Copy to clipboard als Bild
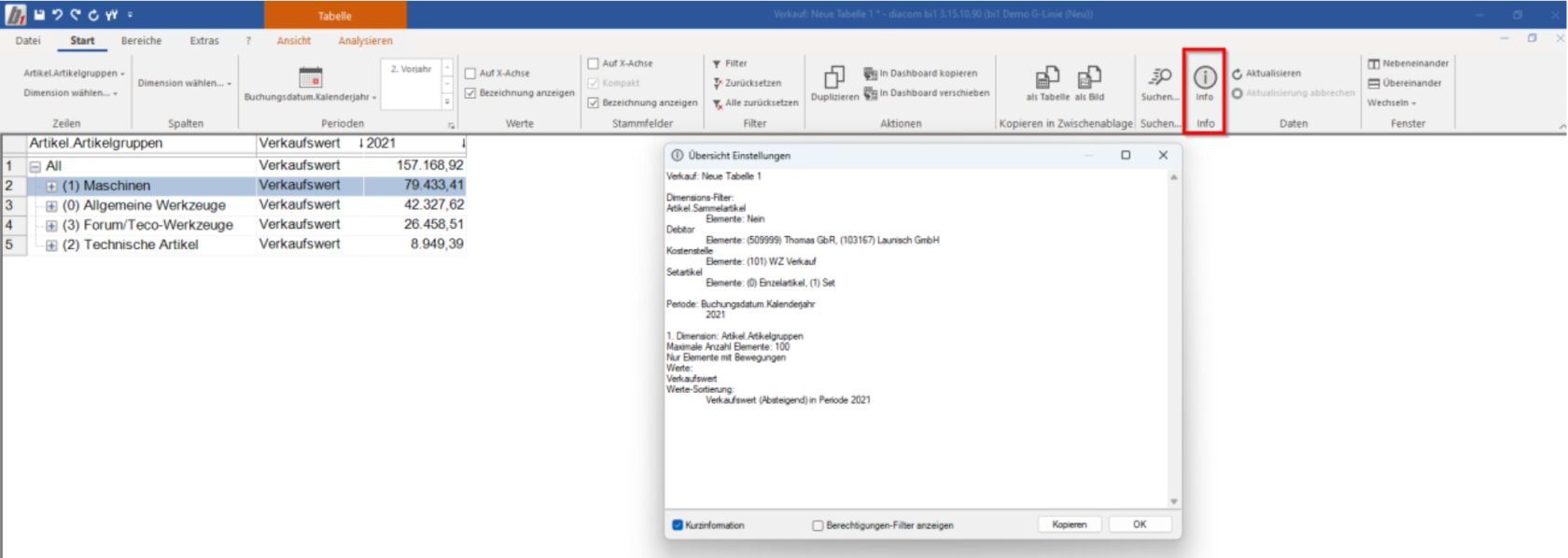Screen dimensions: 1568x558 (1089, 83)
